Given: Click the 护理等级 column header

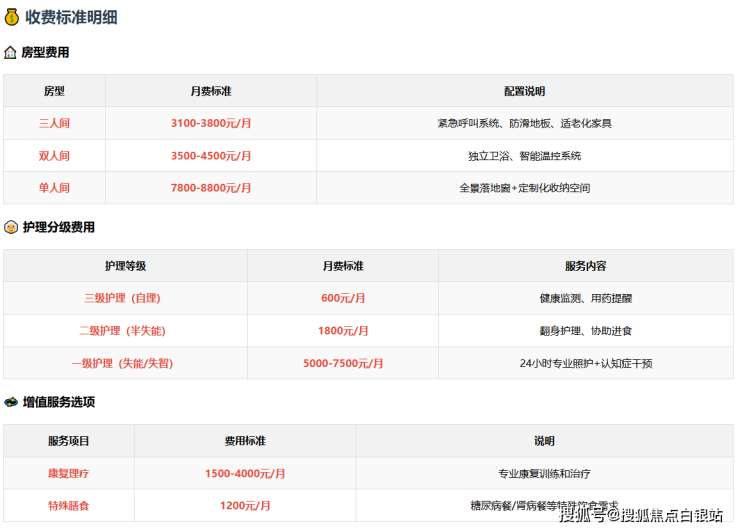Looking at the screenshot, I should (126, 266).
